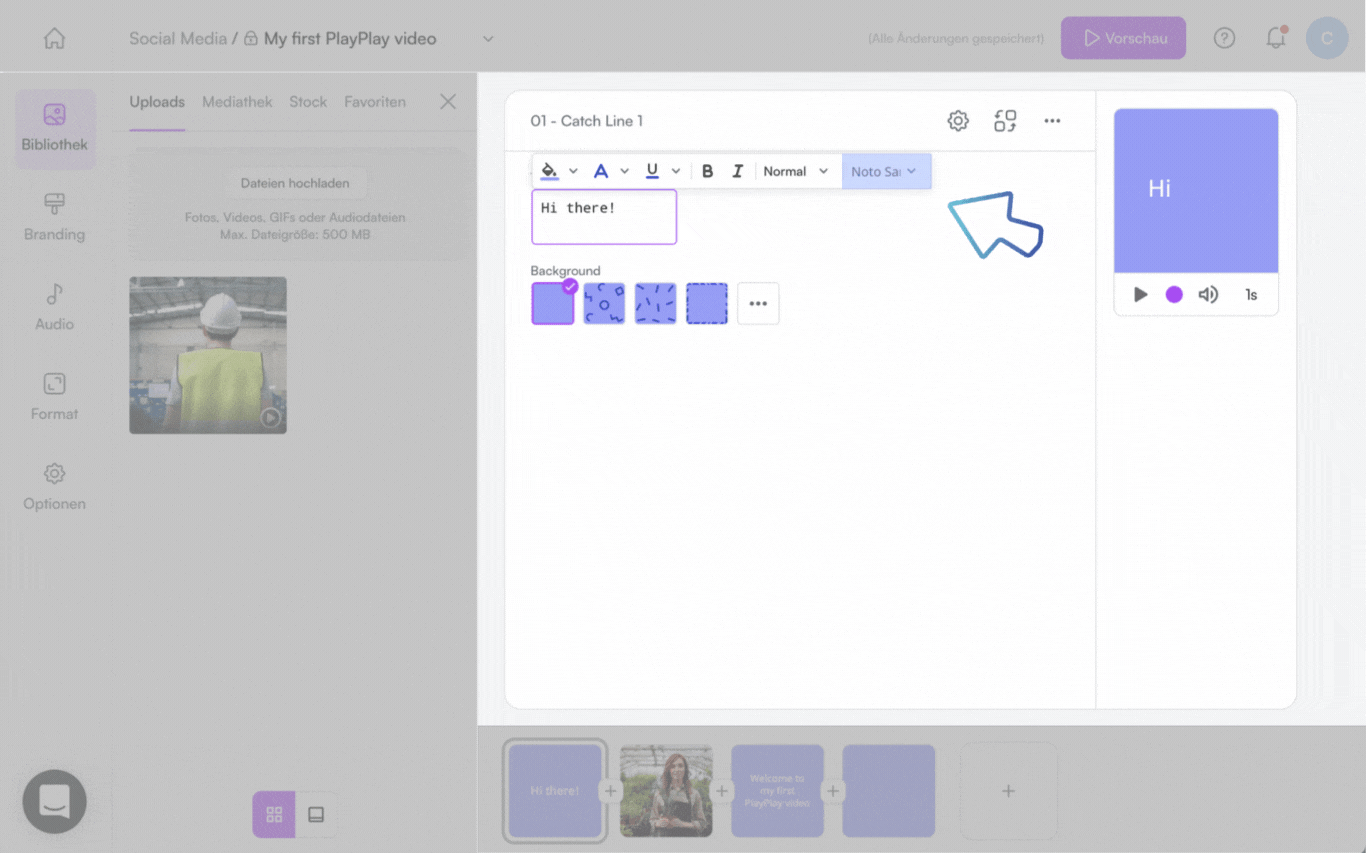Viewport: 1366px width, 853px height.
Task: Open the notifications bell
Action: [x=1275, y=38]
